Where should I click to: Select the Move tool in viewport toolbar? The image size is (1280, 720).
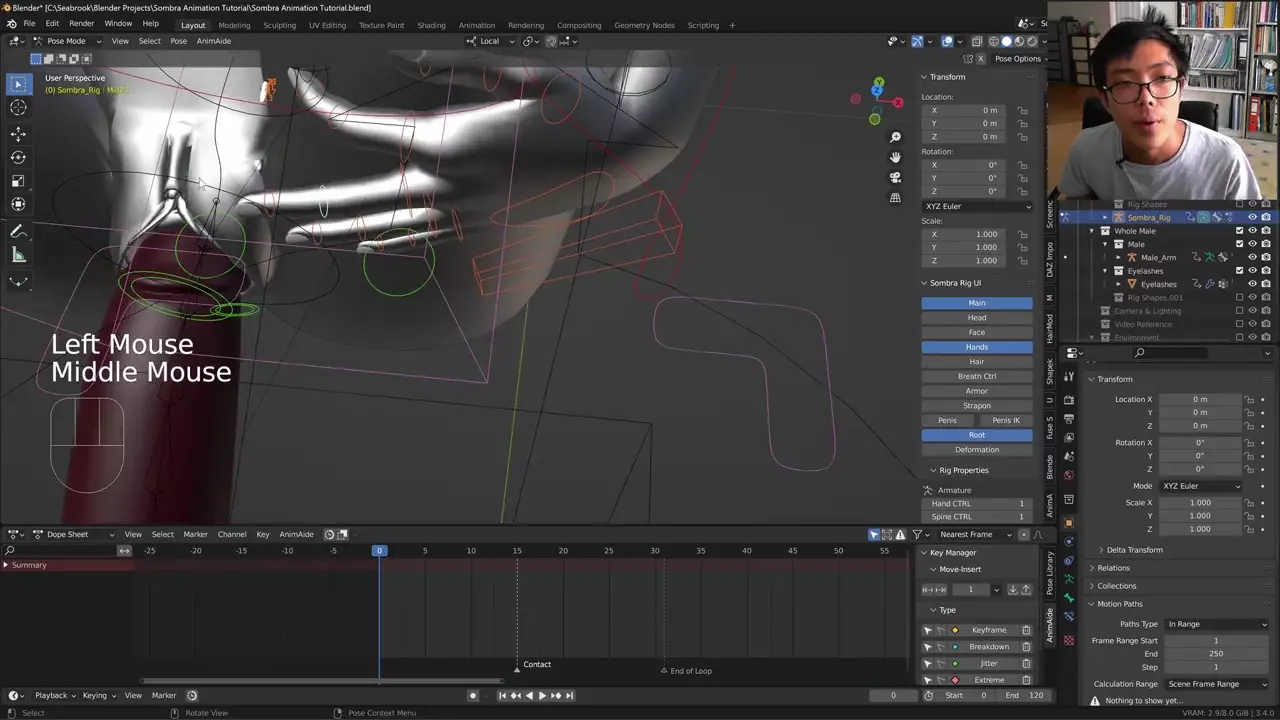coord(18,134)
